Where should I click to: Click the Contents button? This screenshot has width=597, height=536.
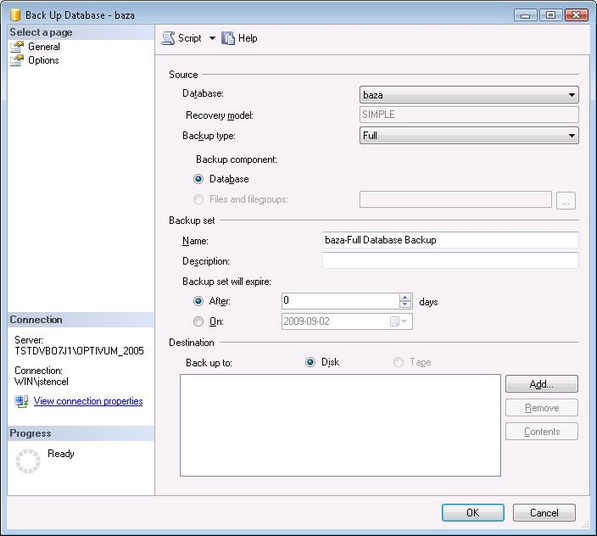[541, 431]
